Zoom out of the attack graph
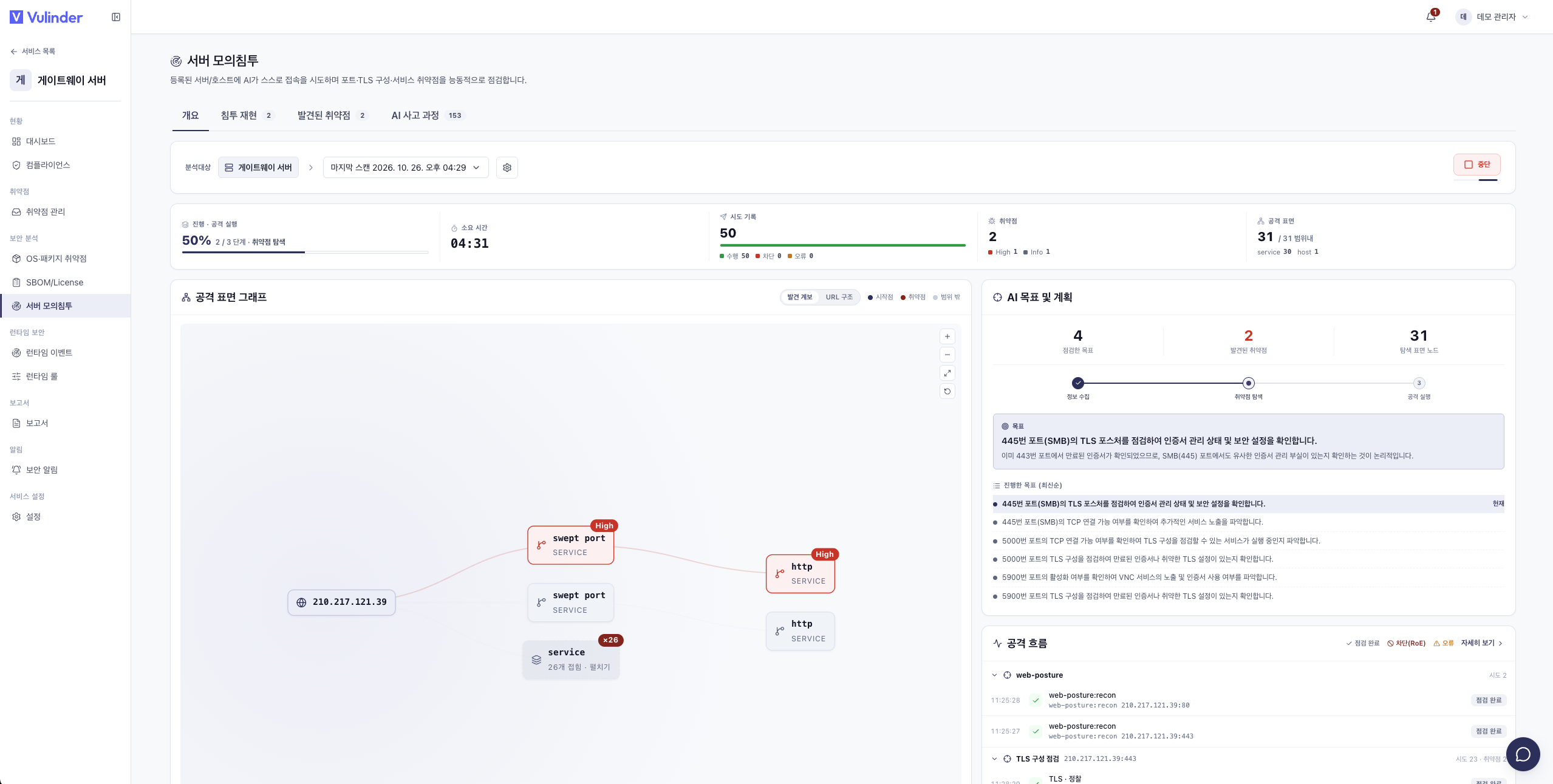Viewport: 1553px width, 784px height. (947, 355)
